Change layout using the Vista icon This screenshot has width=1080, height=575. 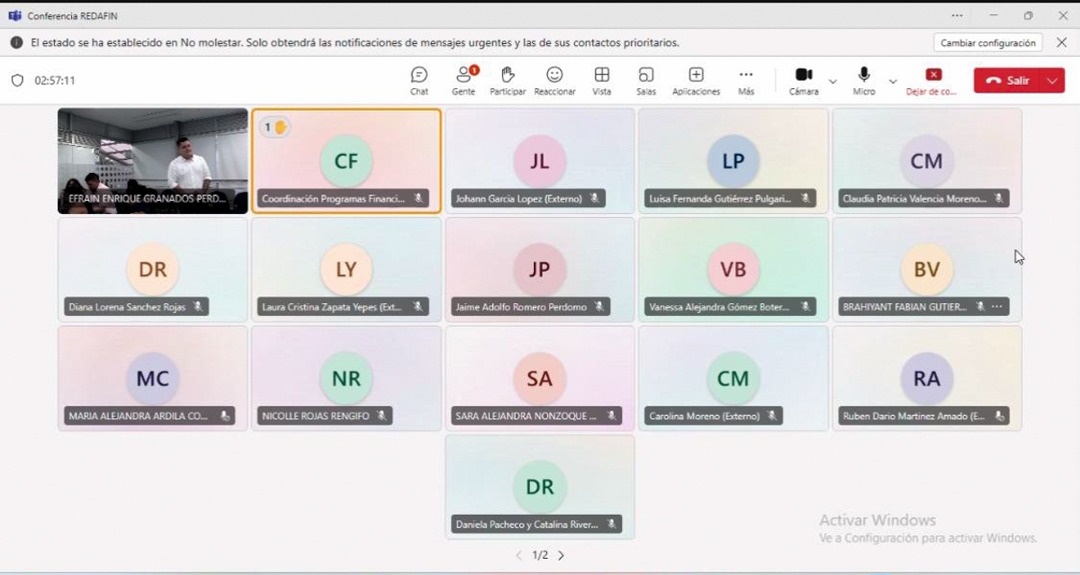point(601,80)
